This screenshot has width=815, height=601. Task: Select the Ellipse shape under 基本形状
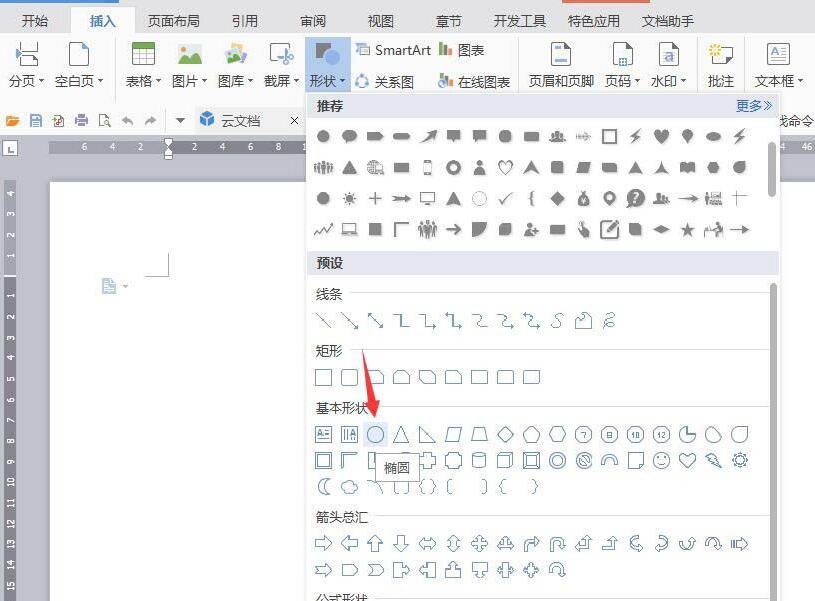click(374, 434)
